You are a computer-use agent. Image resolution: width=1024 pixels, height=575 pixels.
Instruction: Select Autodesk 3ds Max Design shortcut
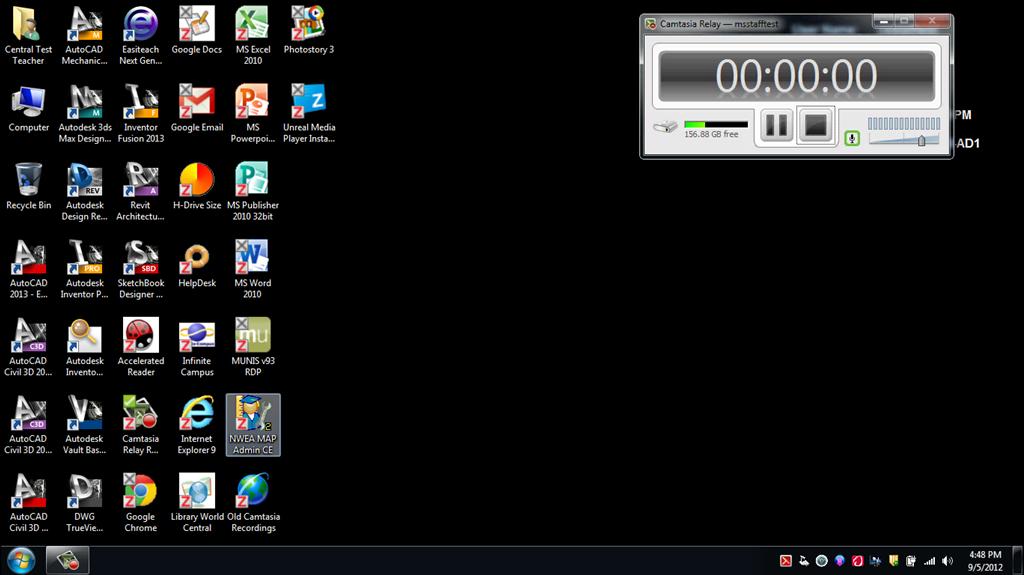point(84,114)
